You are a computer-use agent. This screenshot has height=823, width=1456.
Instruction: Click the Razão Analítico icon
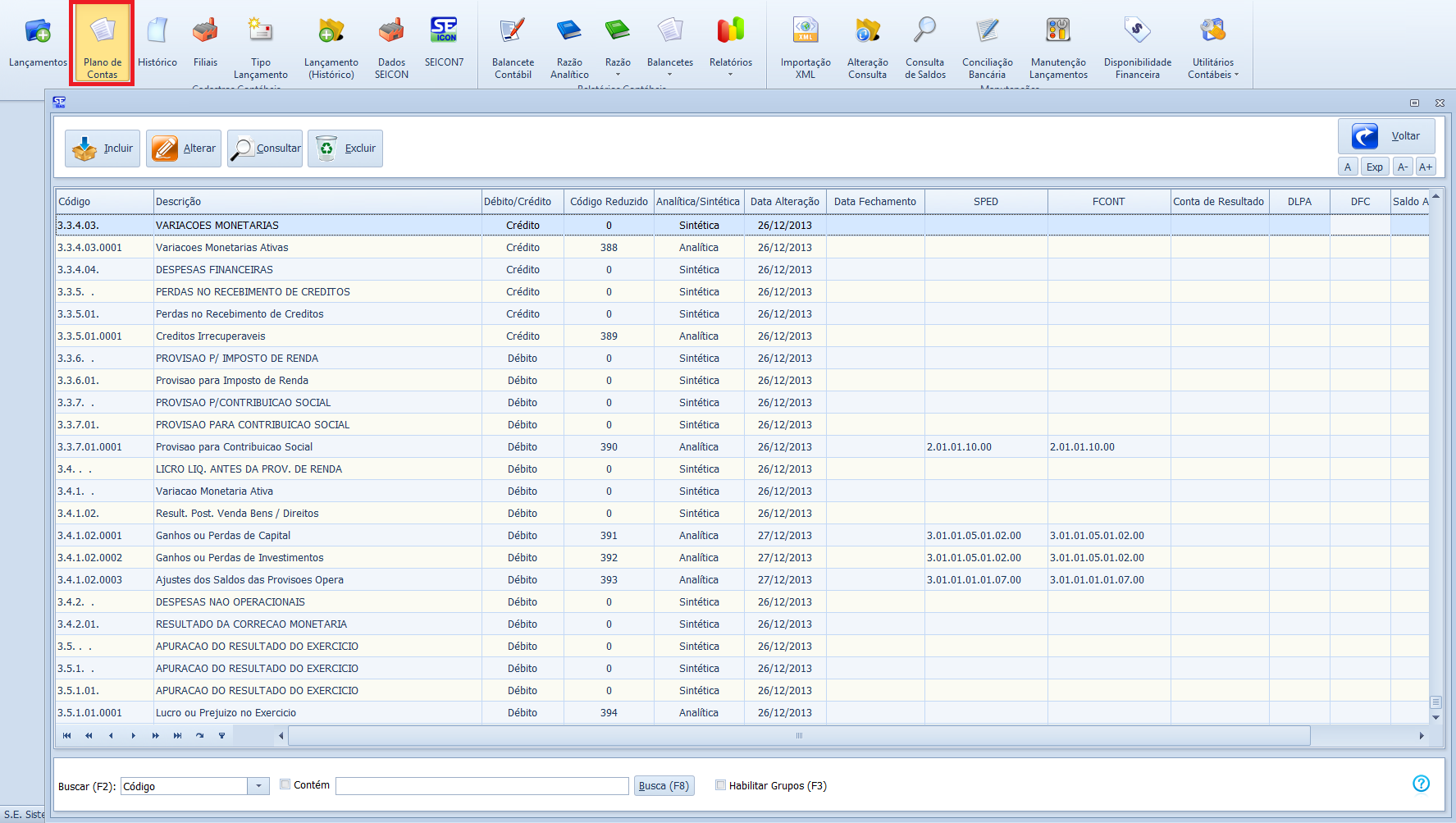pos(569,48)
